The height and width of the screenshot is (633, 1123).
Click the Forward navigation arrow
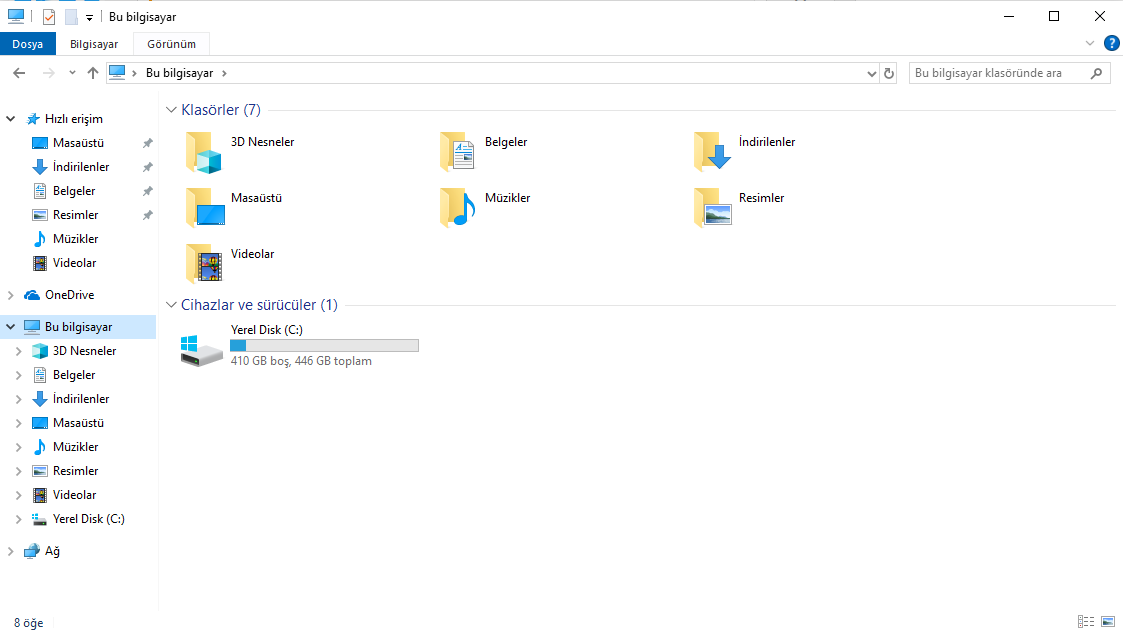click(48, 73)
